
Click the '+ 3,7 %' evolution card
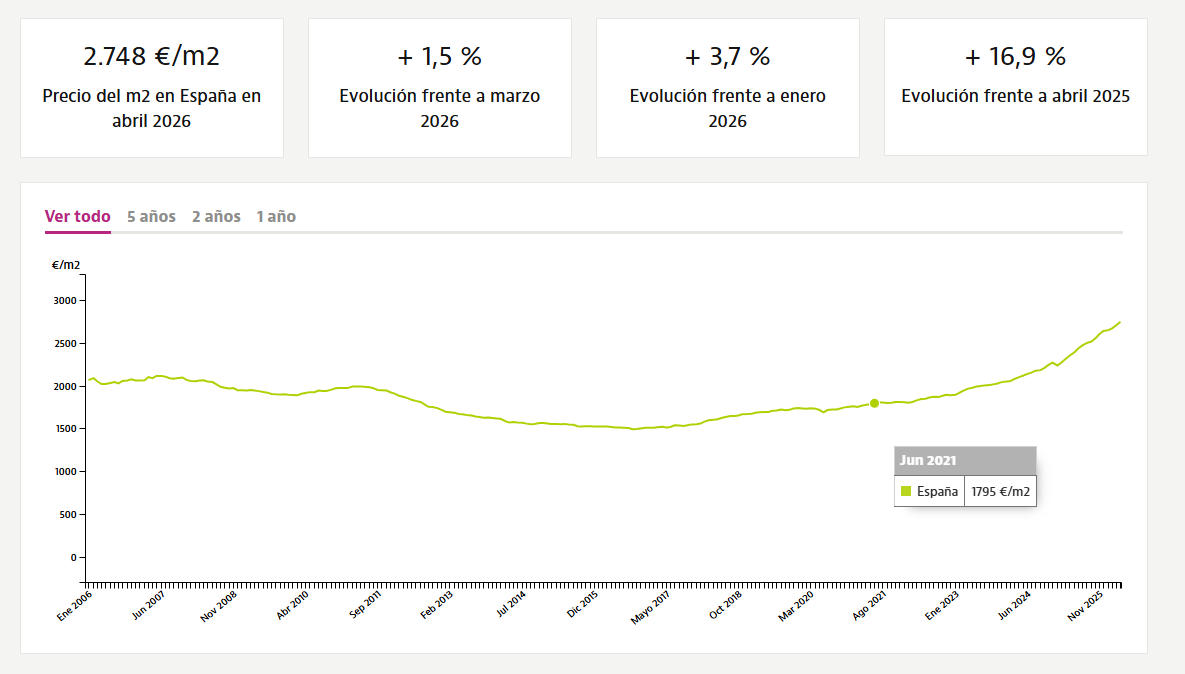[728, 88]
